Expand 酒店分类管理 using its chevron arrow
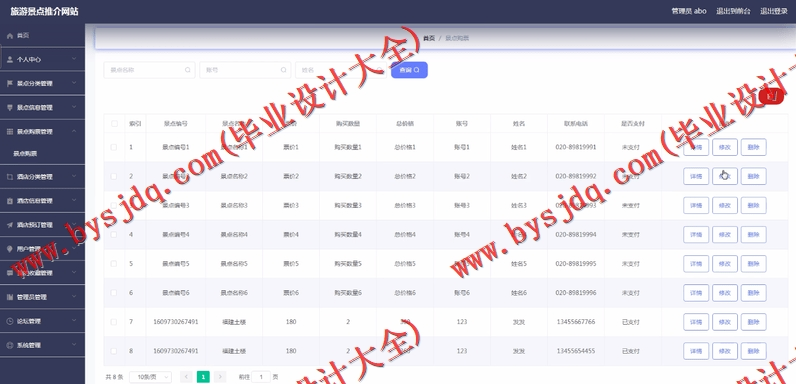The image size is (796, 384). pyautogui.click(x=74, y=176)
